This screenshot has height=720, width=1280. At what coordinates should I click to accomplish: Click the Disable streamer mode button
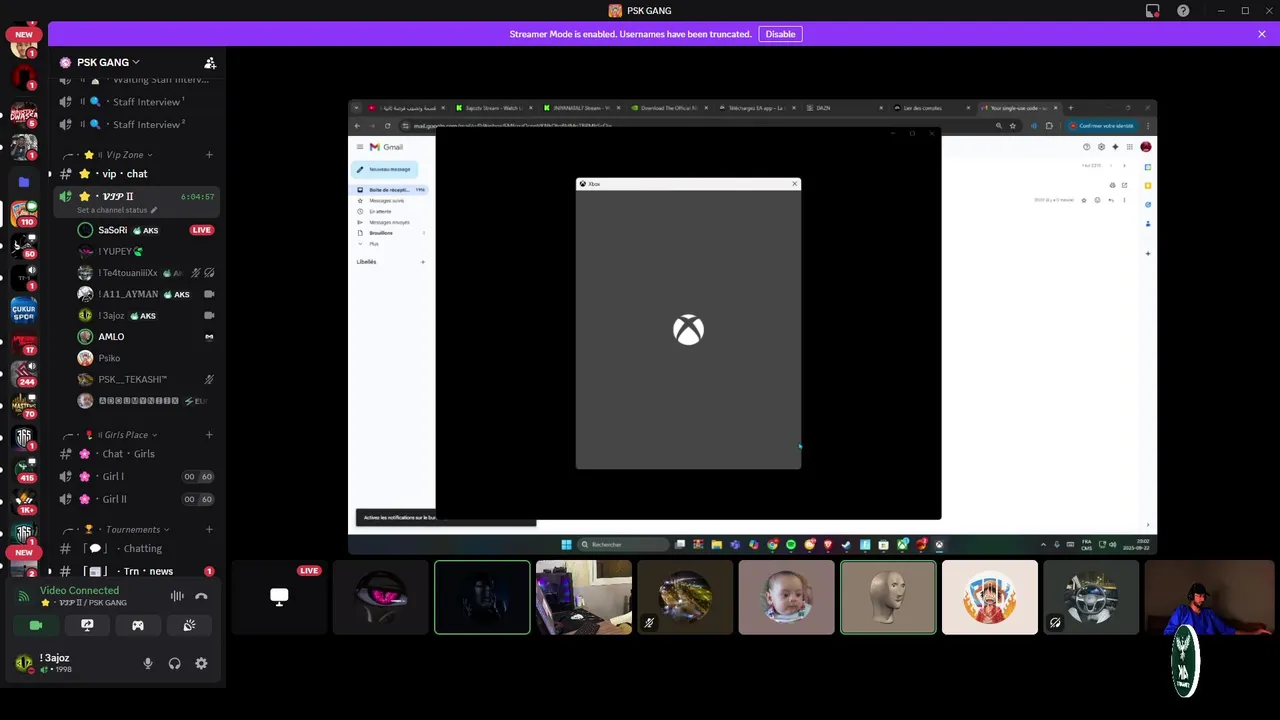(780, 34)
